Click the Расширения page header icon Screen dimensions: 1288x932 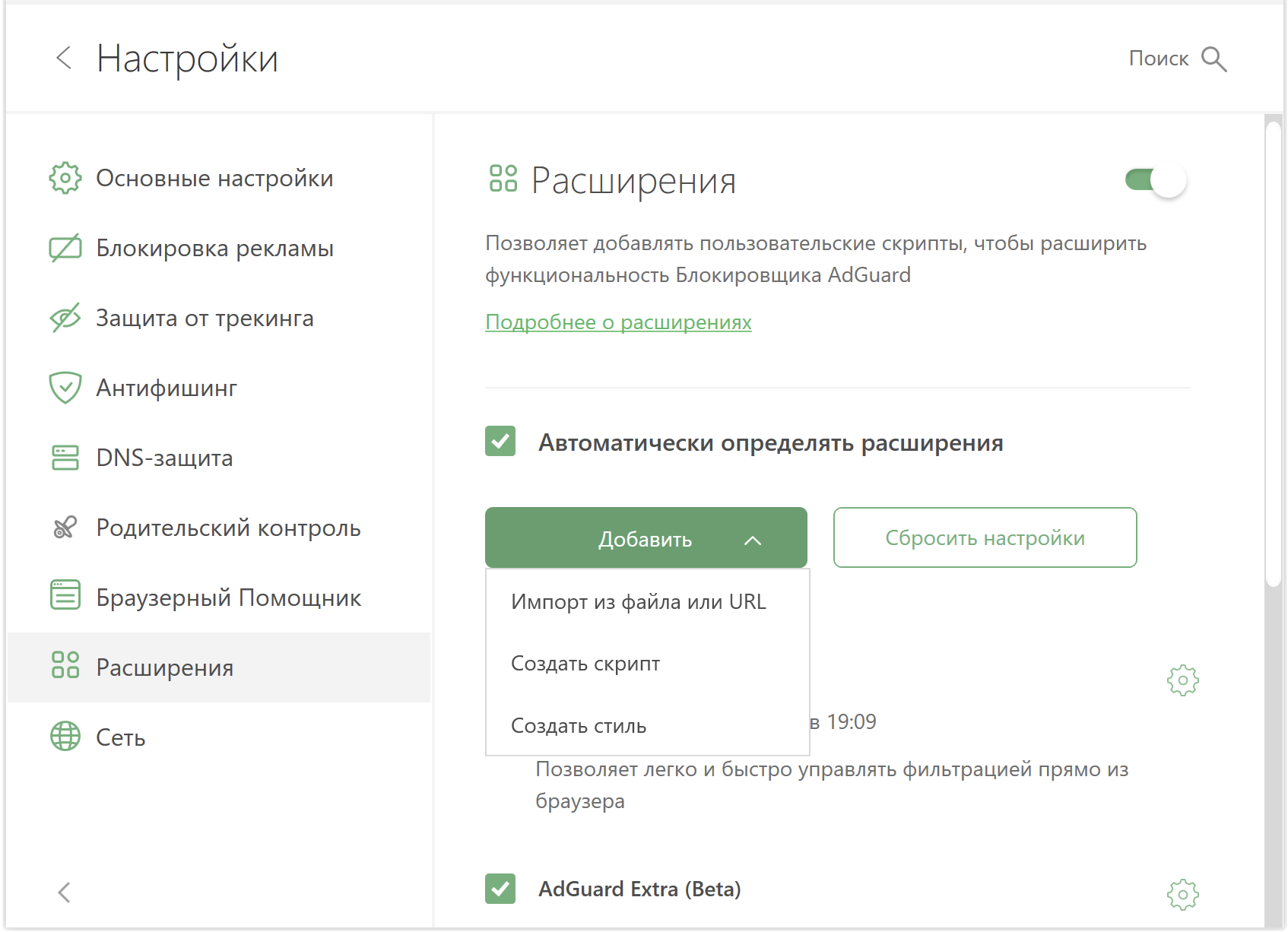tap(503, 179)
